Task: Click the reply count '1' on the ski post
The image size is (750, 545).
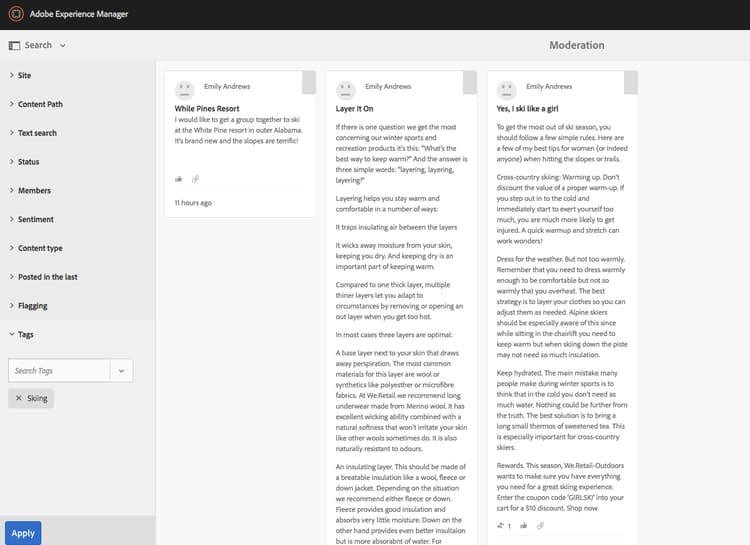Action: 509,526
